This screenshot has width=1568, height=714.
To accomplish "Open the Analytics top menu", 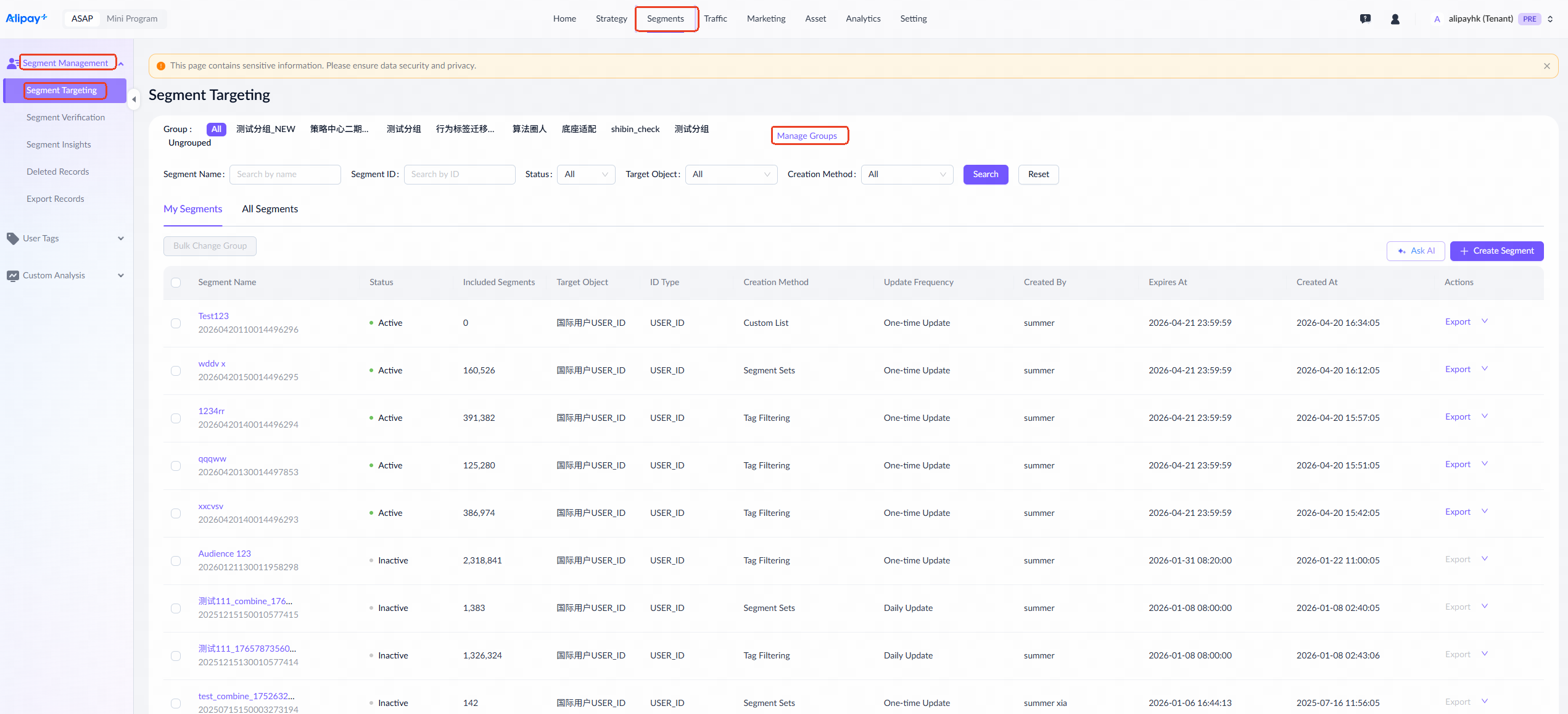I will tap(862, 19).
